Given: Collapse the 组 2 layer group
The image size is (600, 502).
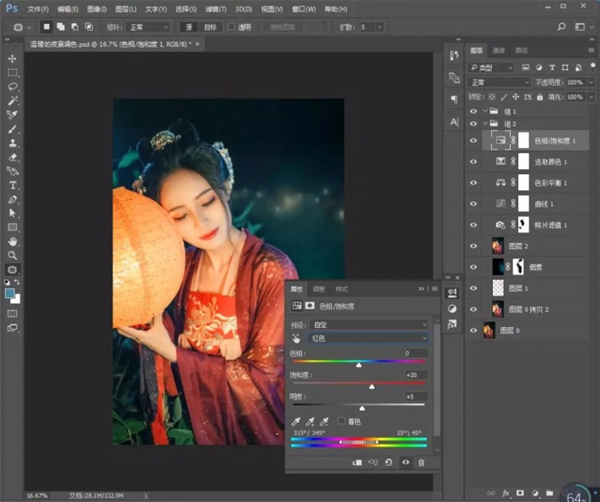Looking at the screenshot, I should 487,123.
